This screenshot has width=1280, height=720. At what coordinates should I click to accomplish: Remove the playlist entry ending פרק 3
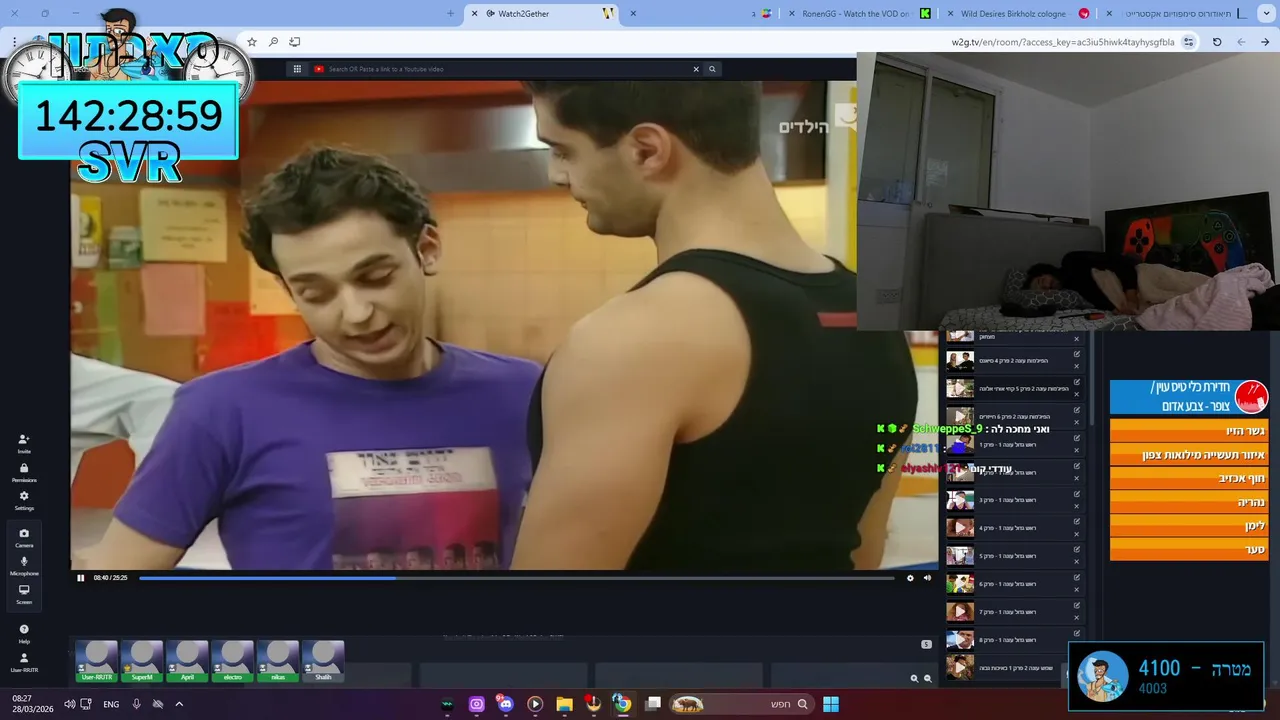pos(1077,505)
